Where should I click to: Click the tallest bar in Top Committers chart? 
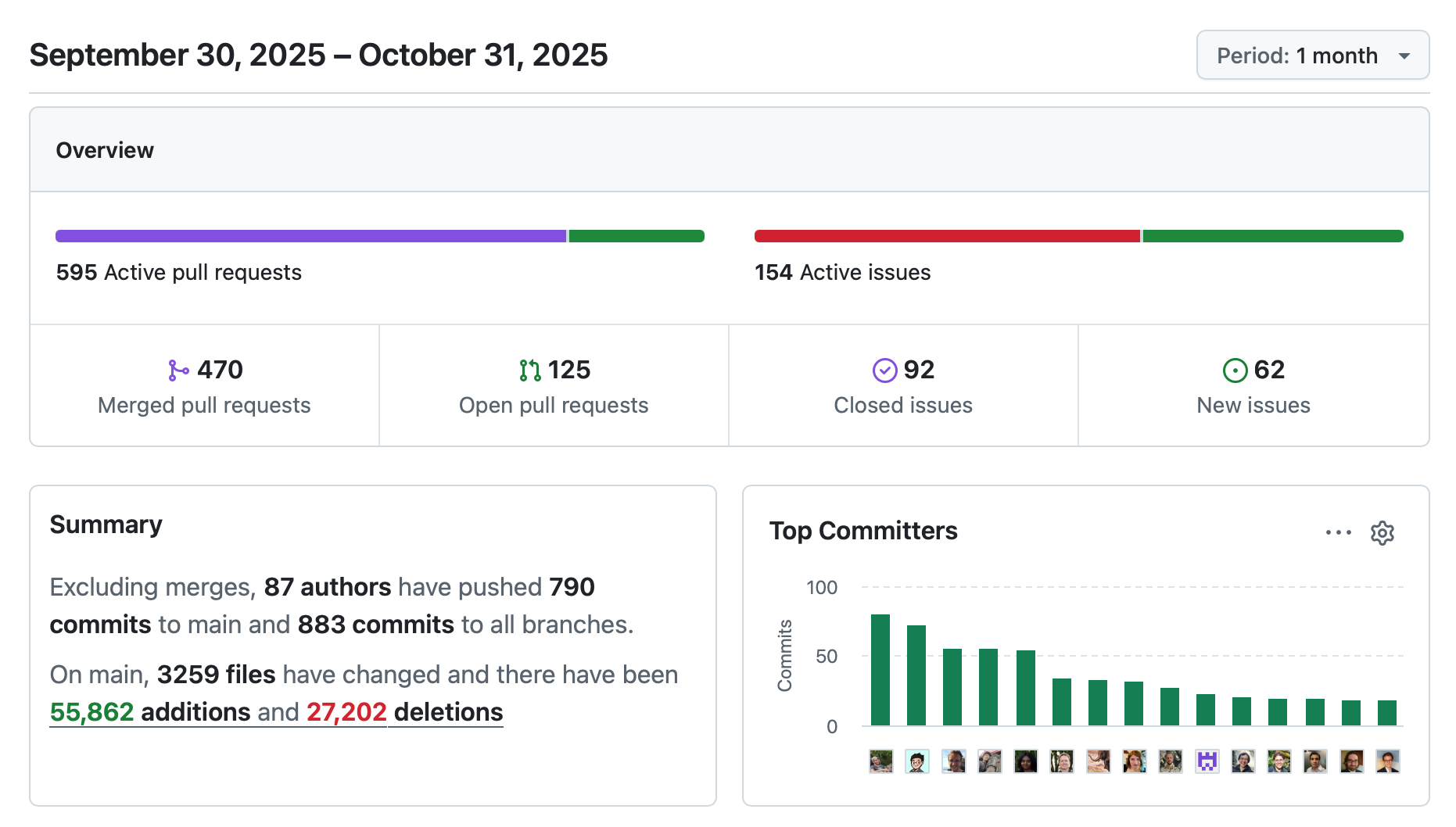coord(880,670)
